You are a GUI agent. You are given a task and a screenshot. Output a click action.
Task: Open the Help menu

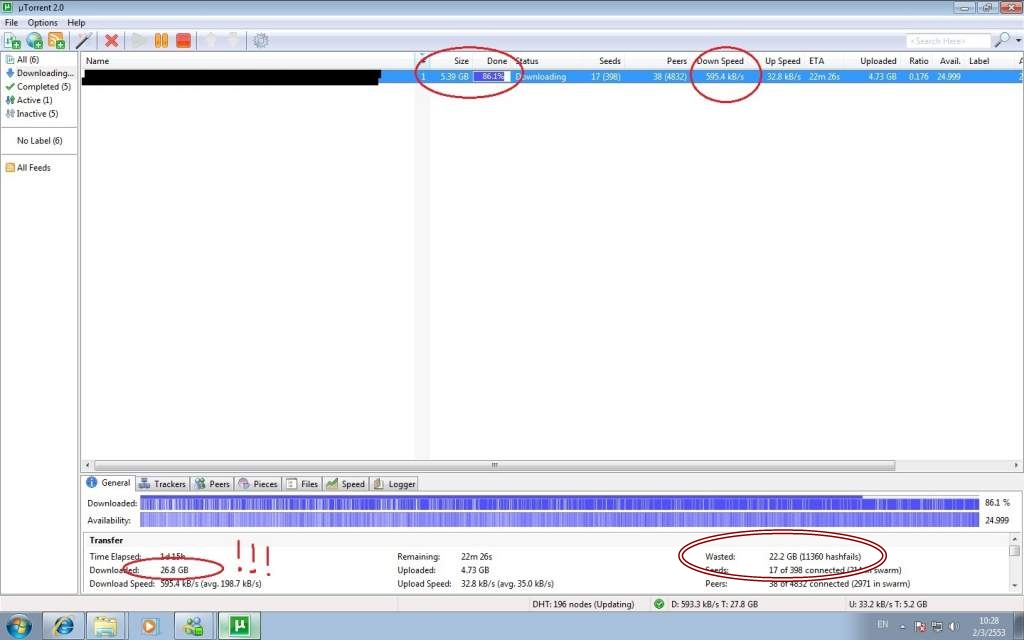(76, 22)
